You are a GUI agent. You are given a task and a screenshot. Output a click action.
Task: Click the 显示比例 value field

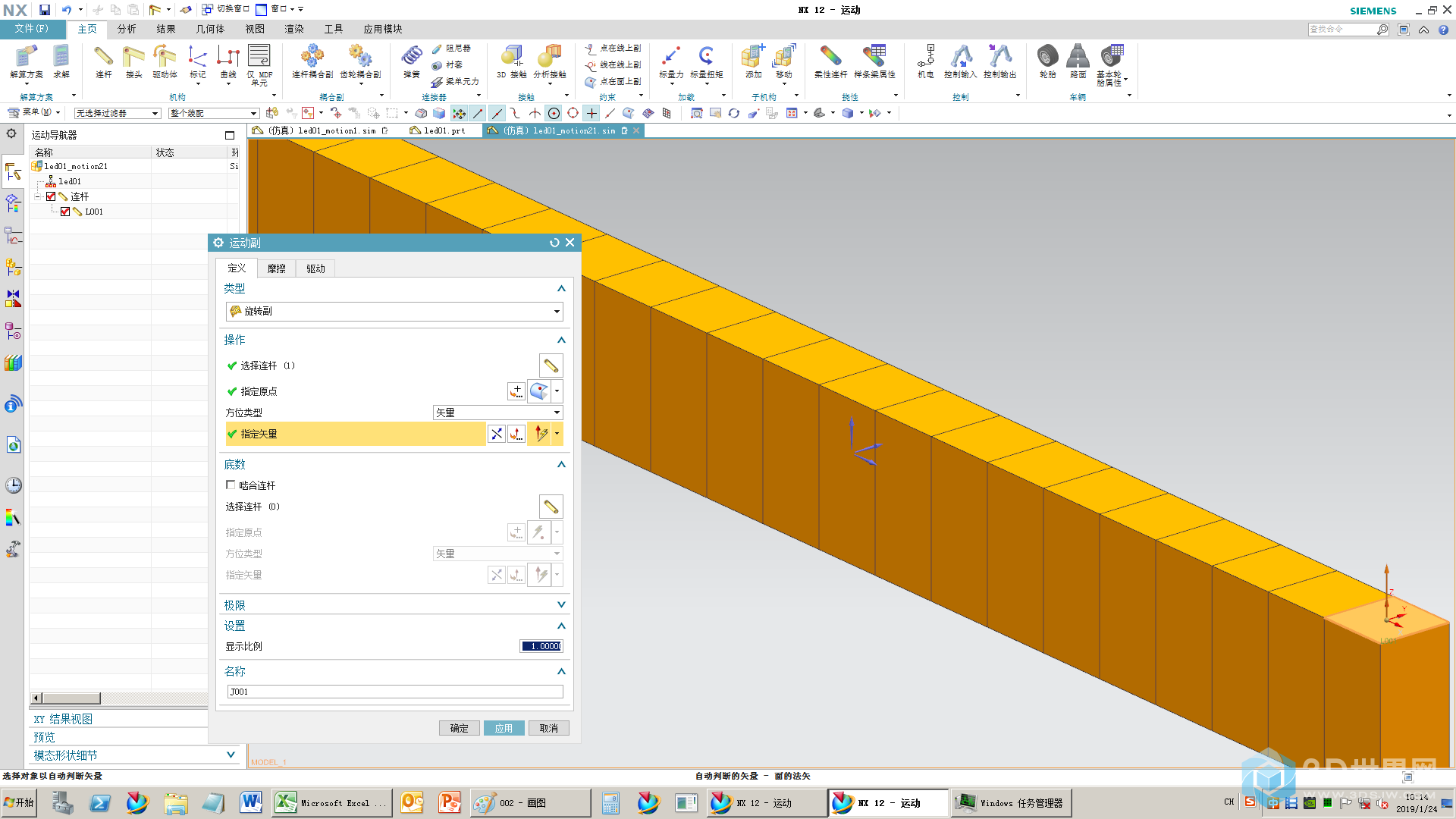pyautogui.click(x=541, y=646)
